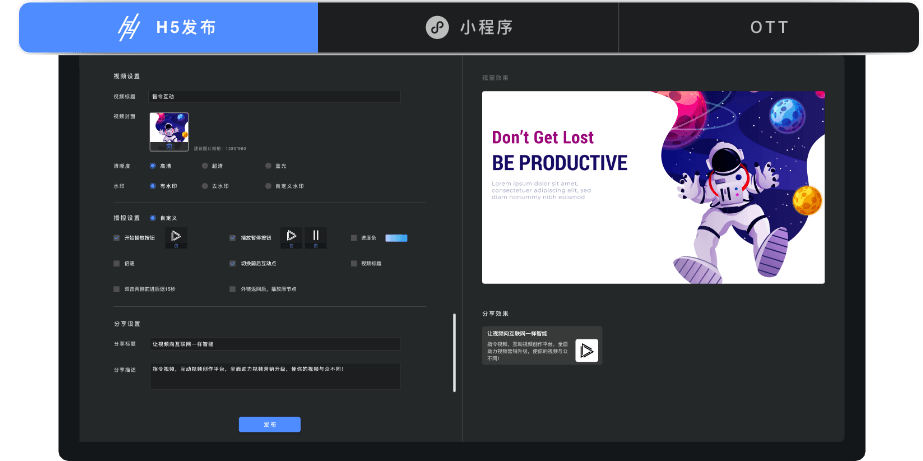923x461 pixels.
Task: Click the share title input field
Action: click(x=275, y=344)
